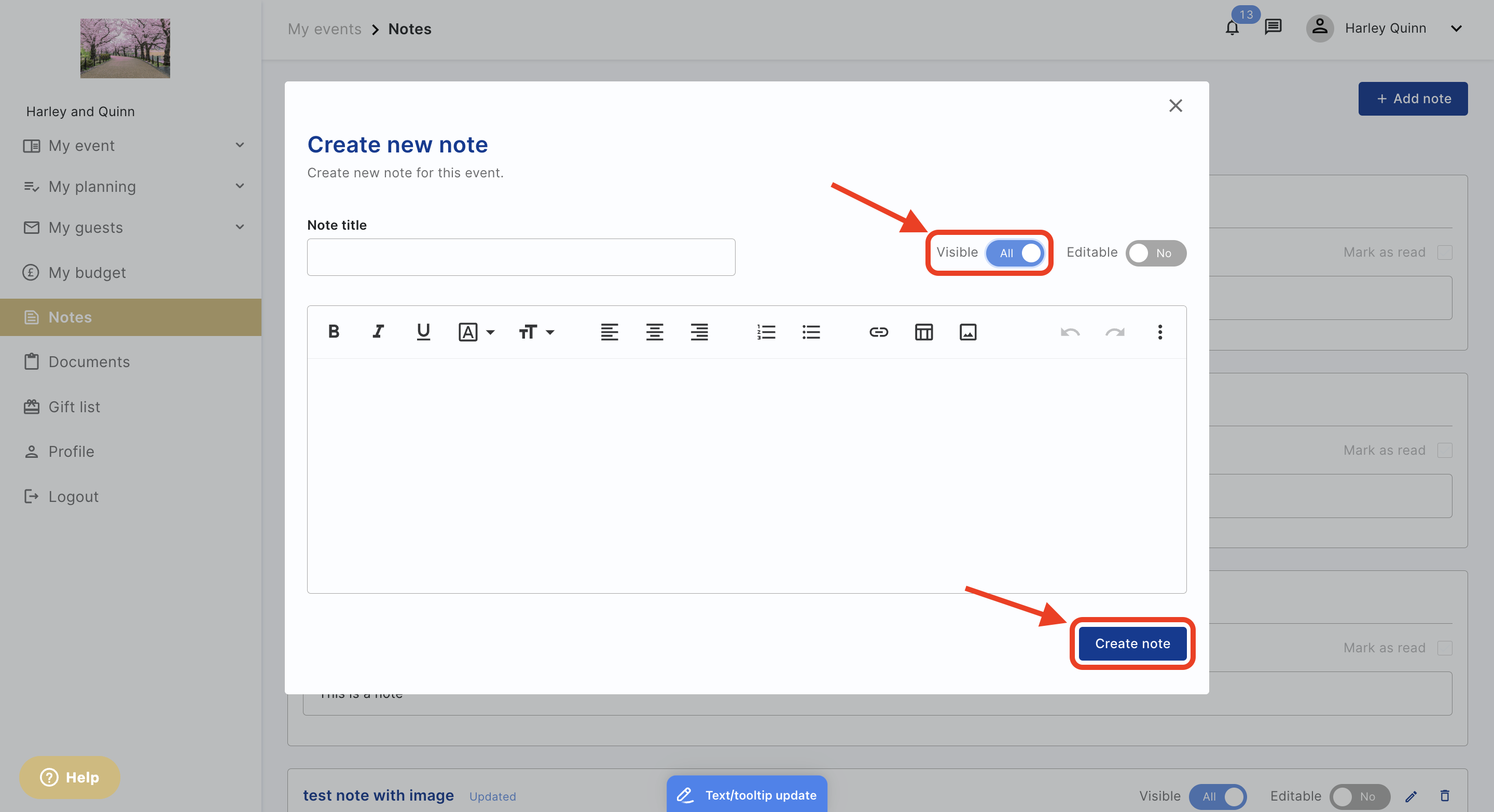The height and width of the screenshot is (812, 1494).
Task: Toggle bold formatting in the editor
Action: pos(334,331)
